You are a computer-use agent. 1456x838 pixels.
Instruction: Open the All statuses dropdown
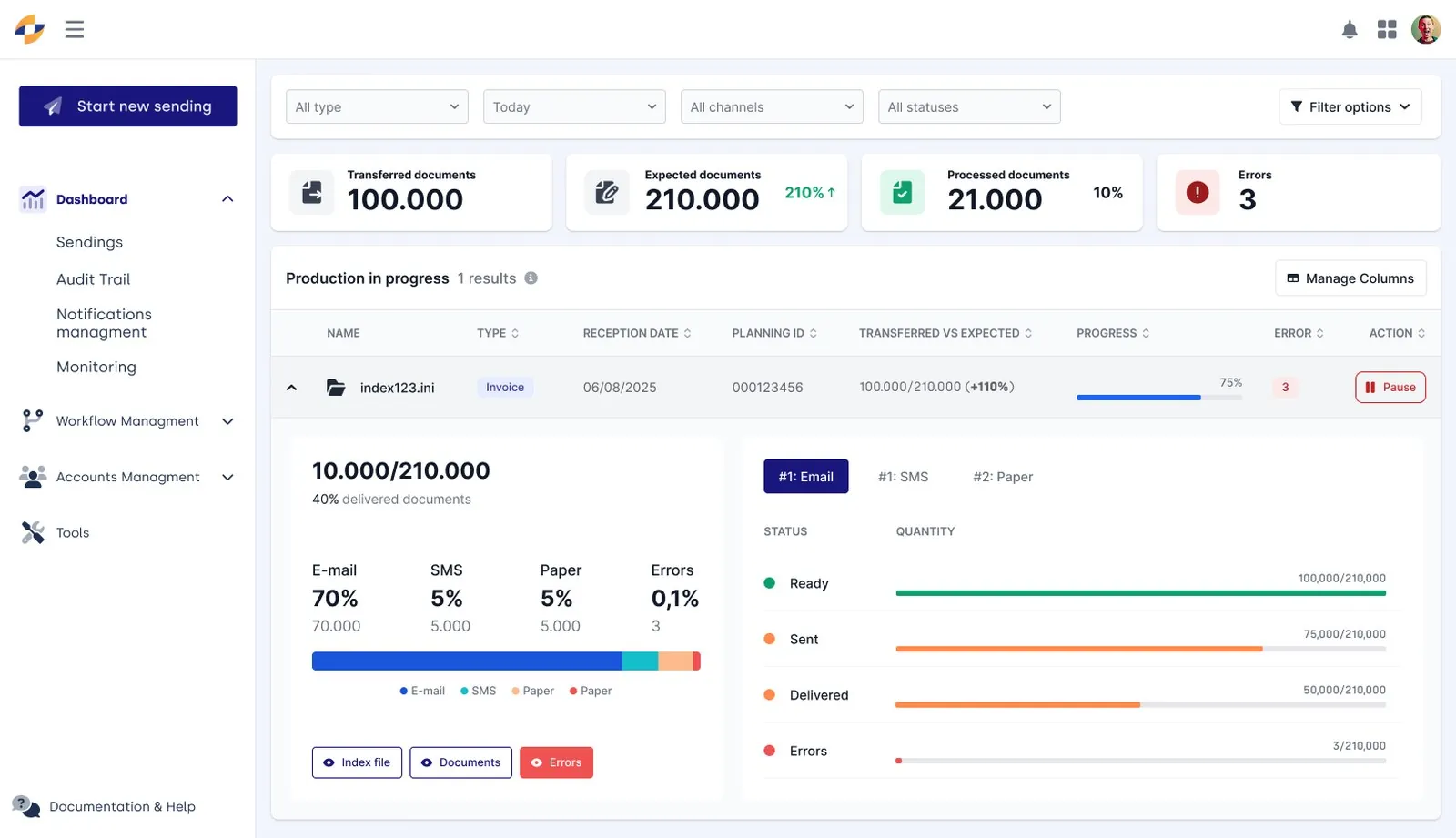point(969,106)
